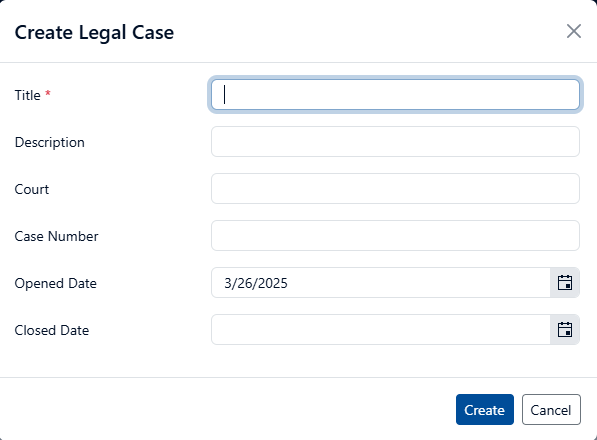Screen dimensions: 597x440
Task: Click the blue Create button
Action: click(485, 410)
